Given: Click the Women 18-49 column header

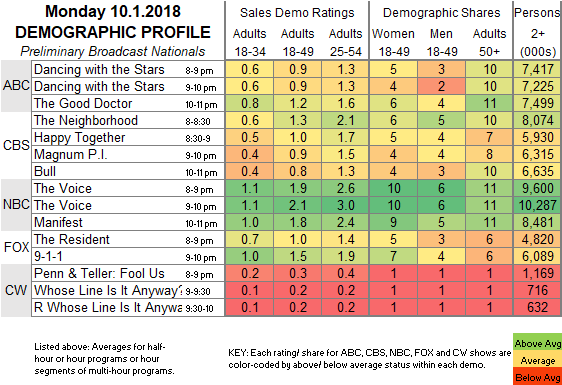Looking at the screenshot, I should coord(394,43).
